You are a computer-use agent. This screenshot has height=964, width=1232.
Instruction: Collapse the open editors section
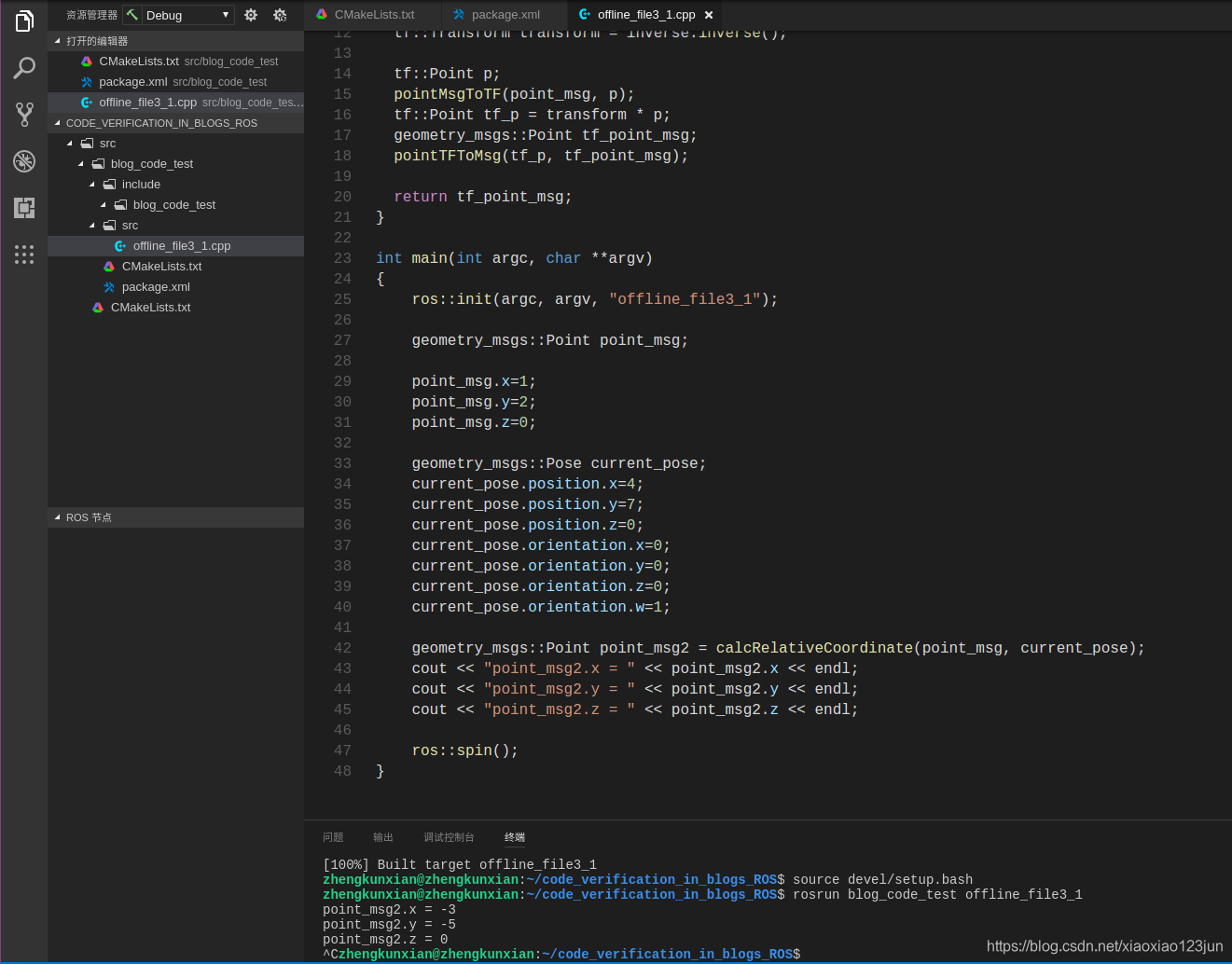click(x=175, y=41)
